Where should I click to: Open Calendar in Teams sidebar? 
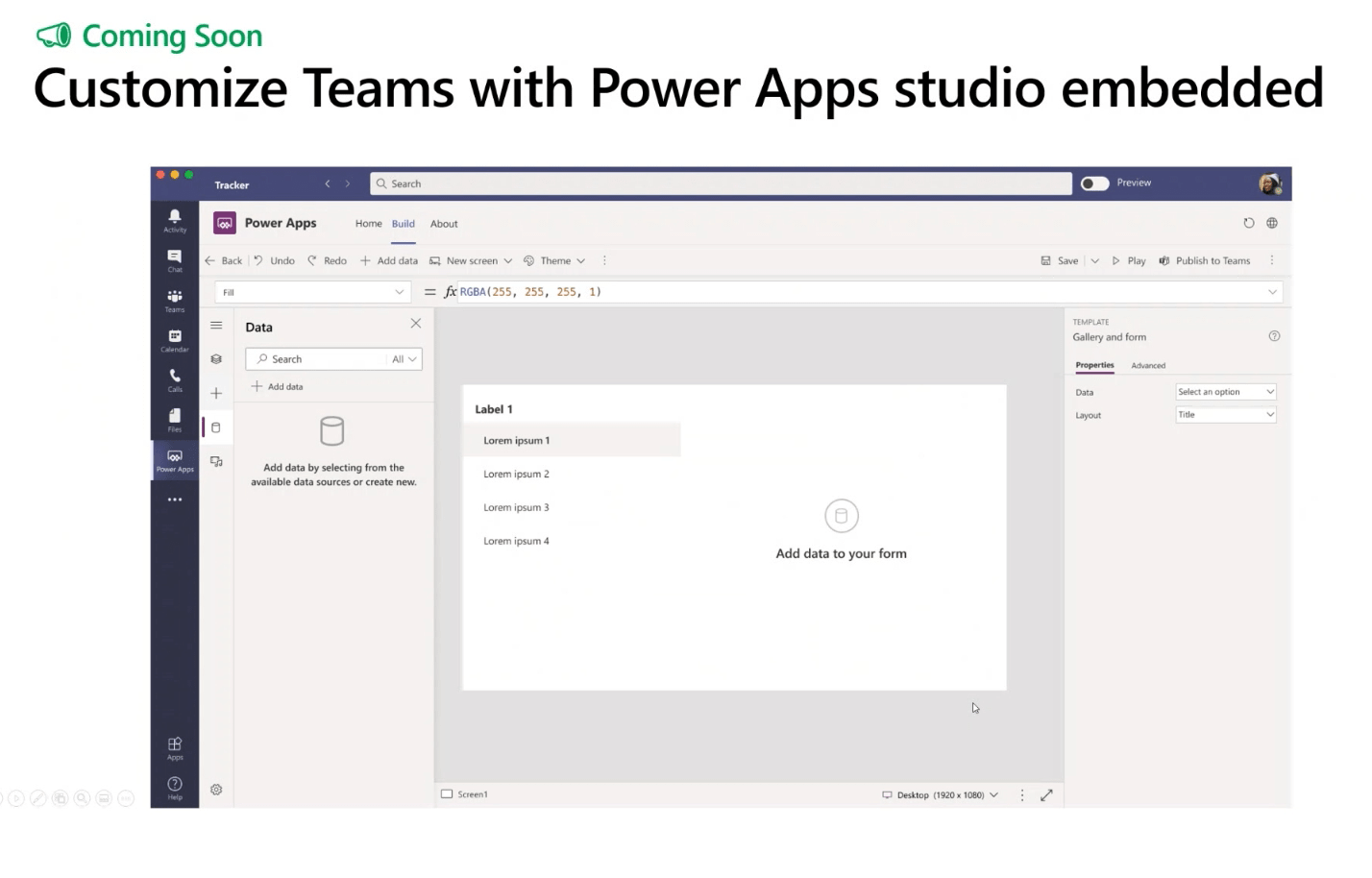(x=175, y=341)
